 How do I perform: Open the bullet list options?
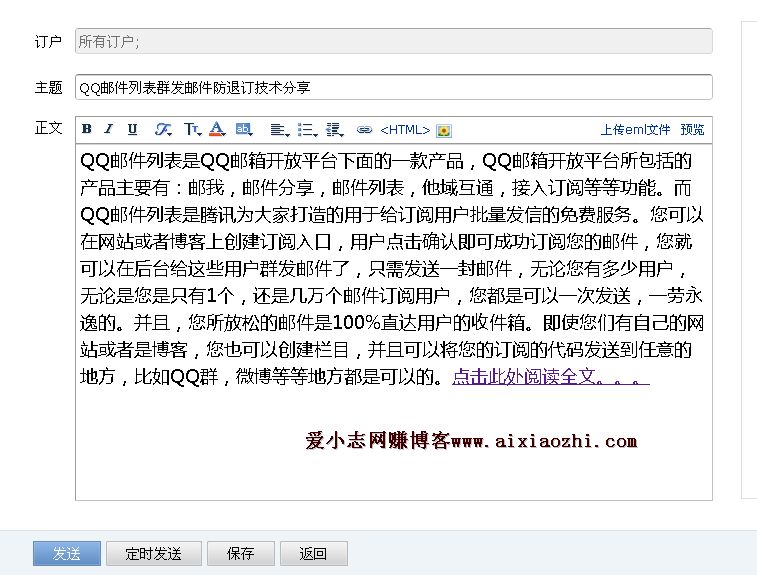(308, 129)
